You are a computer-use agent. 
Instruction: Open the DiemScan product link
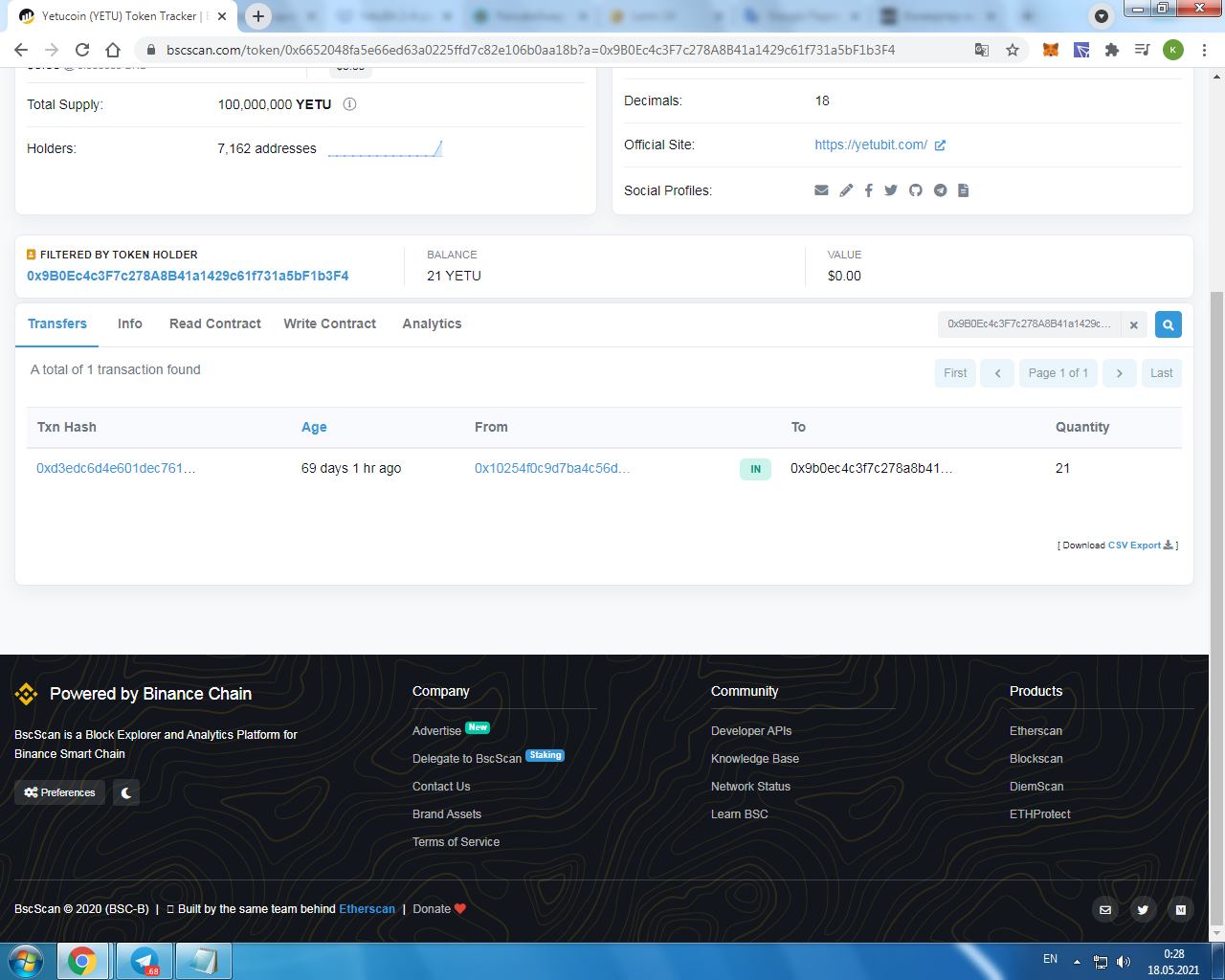click(x=1036, y=787)
